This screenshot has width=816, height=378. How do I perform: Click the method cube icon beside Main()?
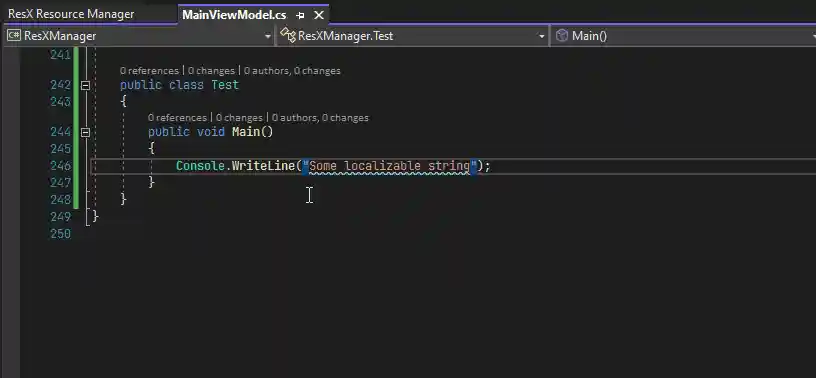561,36
